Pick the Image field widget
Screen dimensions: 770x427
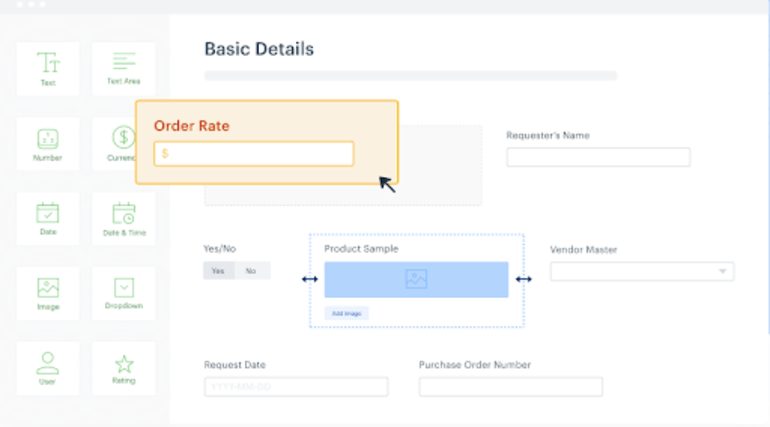point(48,294)
